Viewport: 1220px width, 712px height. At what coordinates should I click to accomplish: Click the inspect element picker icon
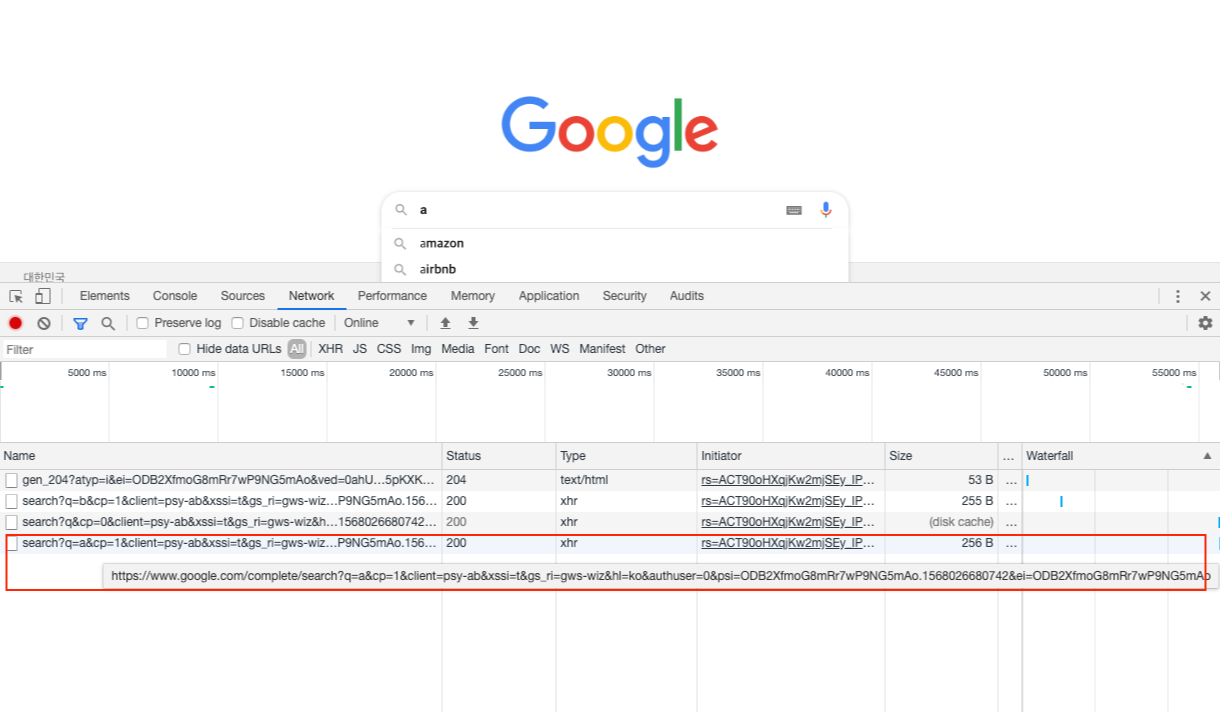[16, 296]
